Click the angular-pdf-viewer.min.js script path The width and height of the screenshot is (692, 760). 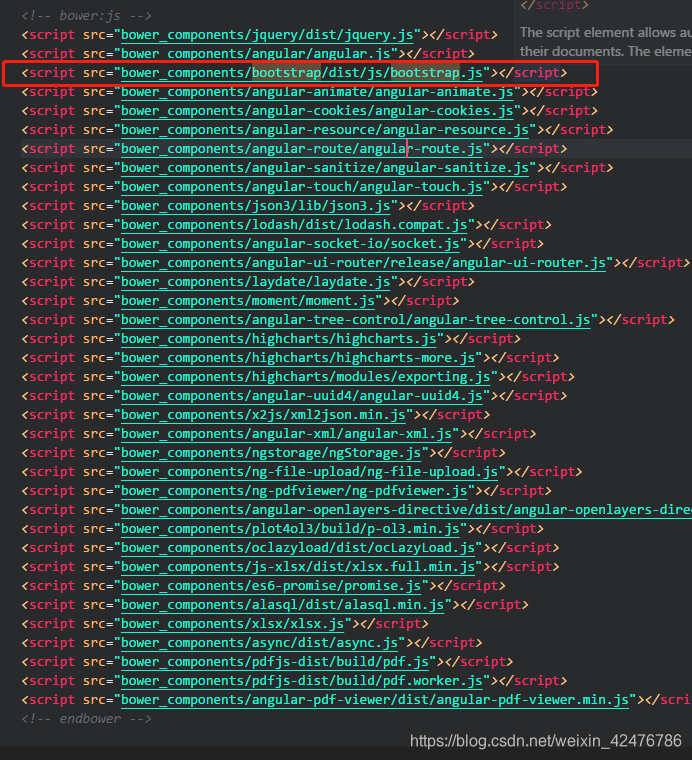pyautogui.click(x=375, y=700)
